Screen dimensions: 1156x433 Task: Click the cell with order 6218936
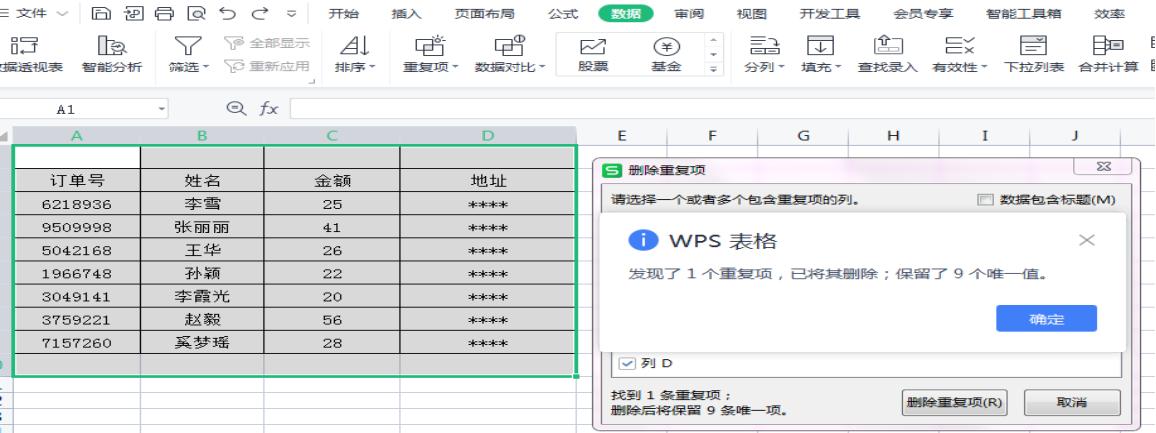click(x=77, y=204)
